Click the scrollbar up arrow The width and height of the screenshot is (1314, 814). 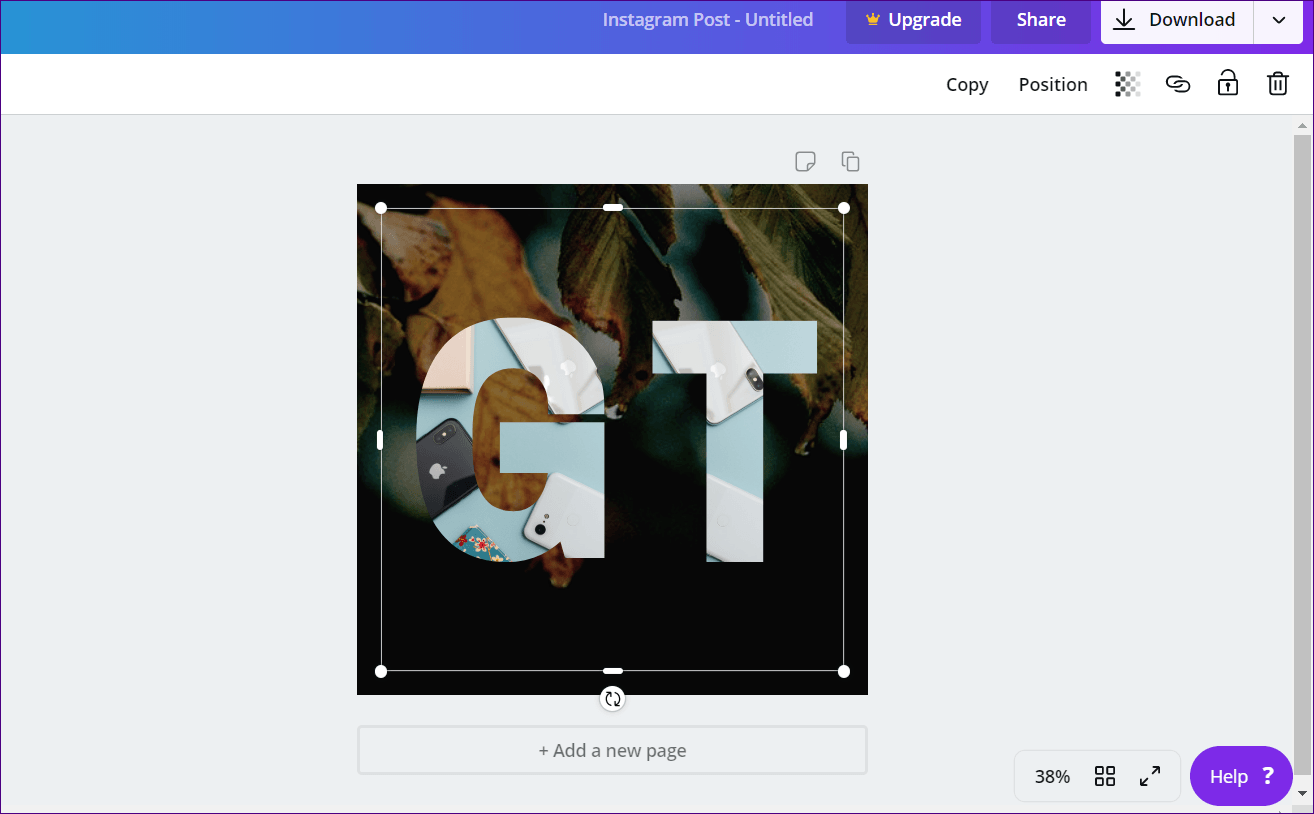pyautogui.click(x=1302, y=126)
